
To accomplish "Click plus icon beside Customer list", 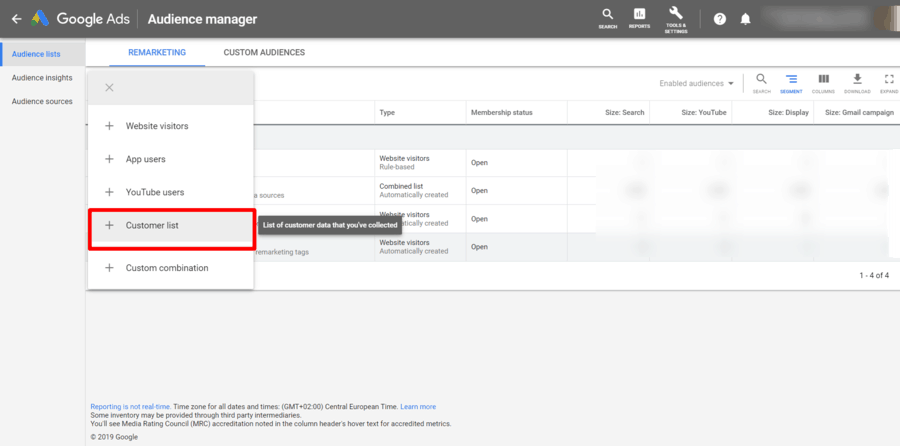I will click(x=109, y=226).
